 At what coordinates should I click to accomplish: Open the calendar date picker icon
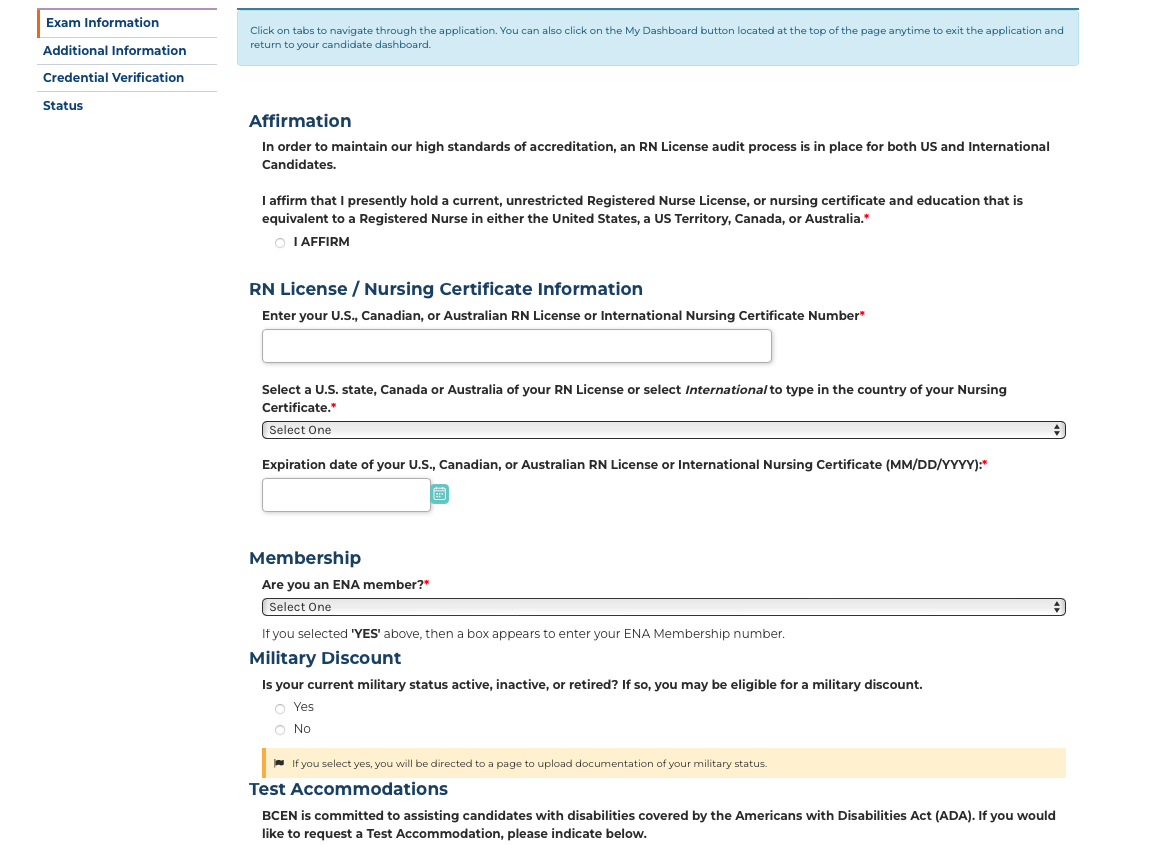(440, 494)
